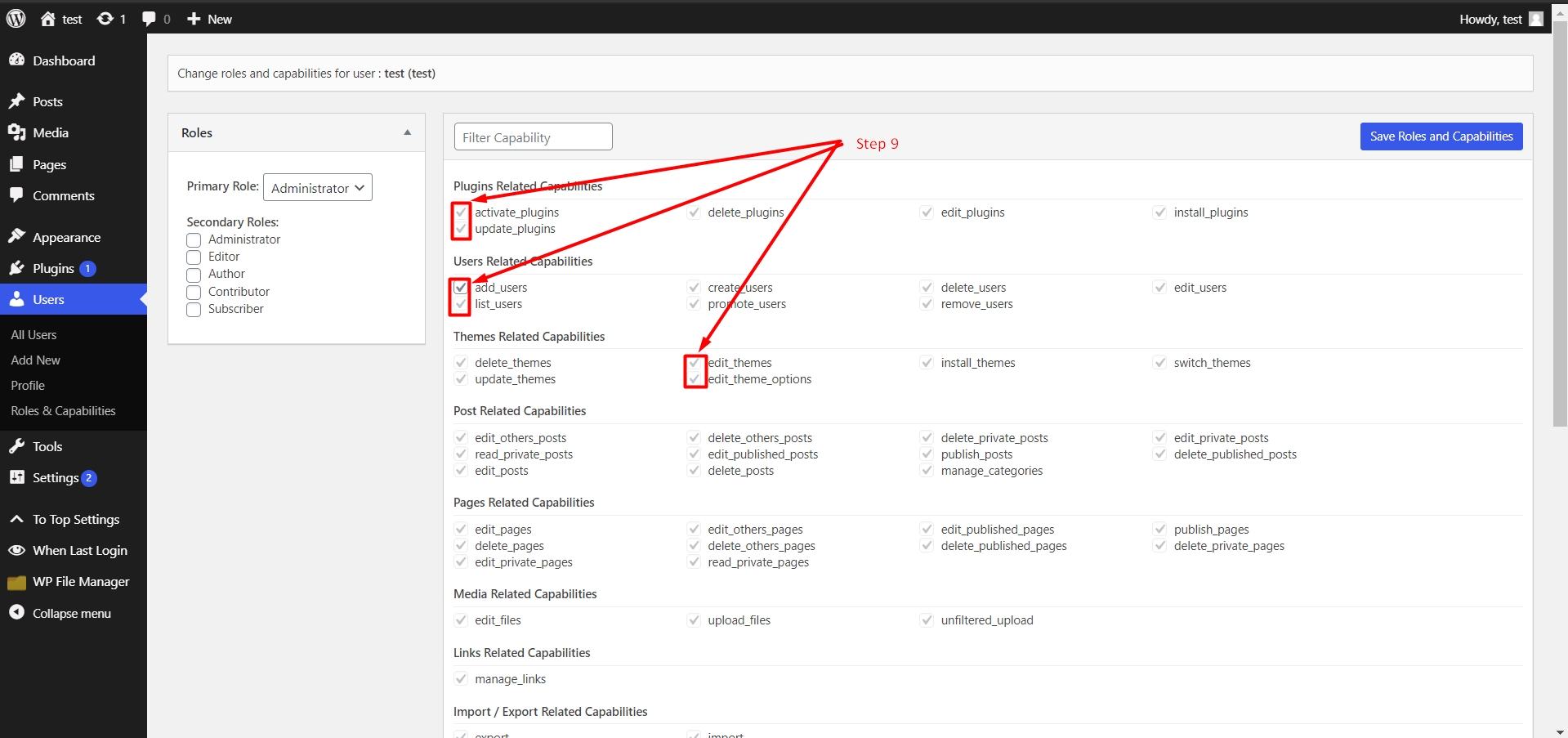Click the Dashboard gauge icon
This screenshot has width=1568, height=738.
pos(16,60)
